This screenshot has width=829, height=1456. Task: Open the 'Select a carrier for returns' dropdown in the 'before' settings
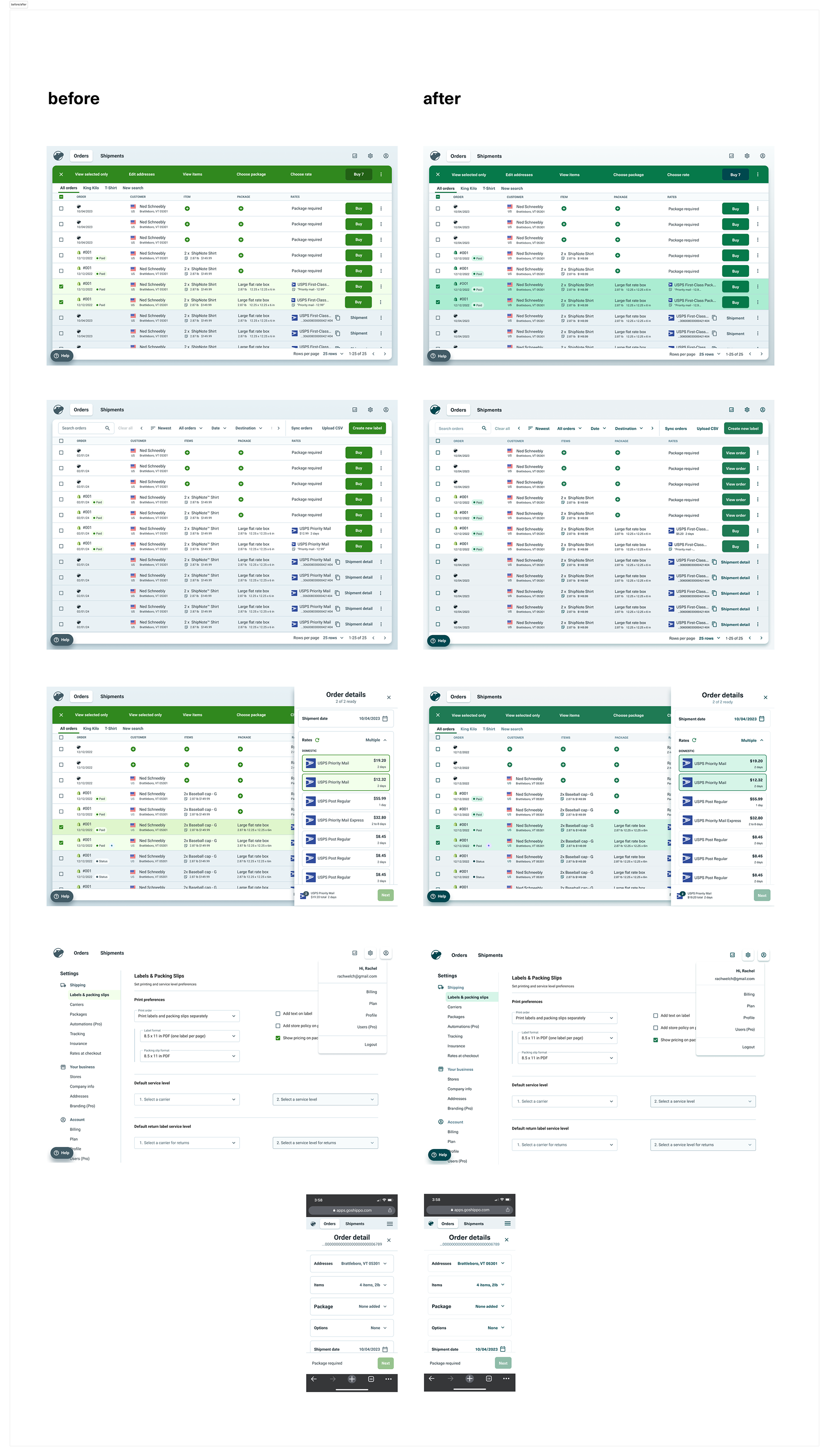[x=187, y=1143]
